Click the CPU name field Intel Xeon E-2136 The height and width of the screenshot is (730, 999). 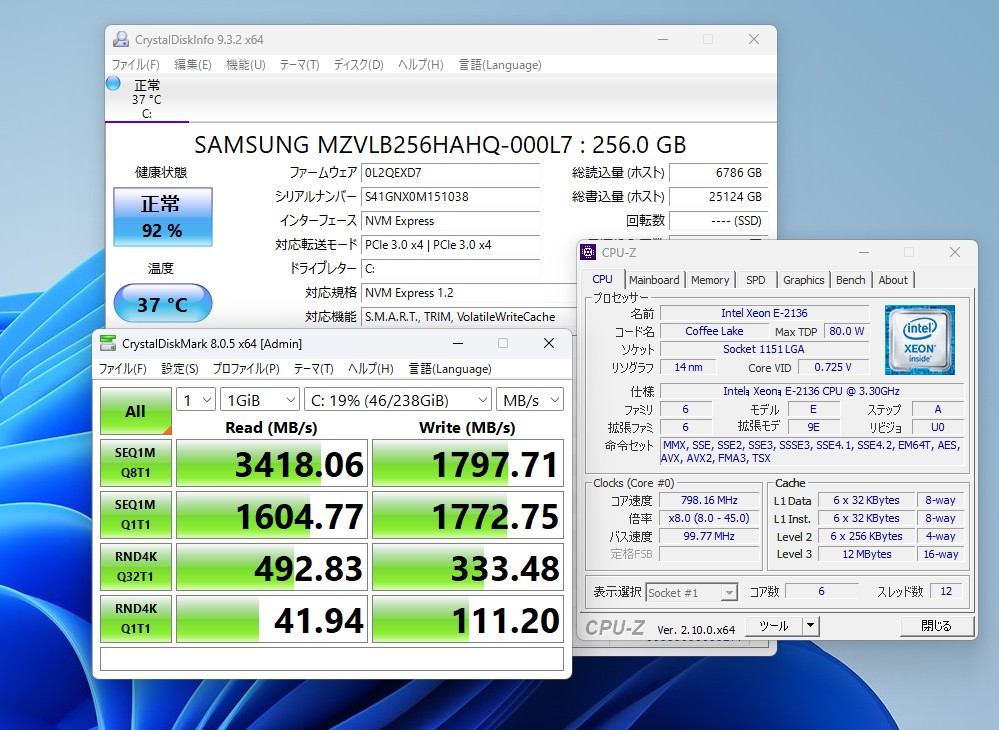click(x=764, y=313)
